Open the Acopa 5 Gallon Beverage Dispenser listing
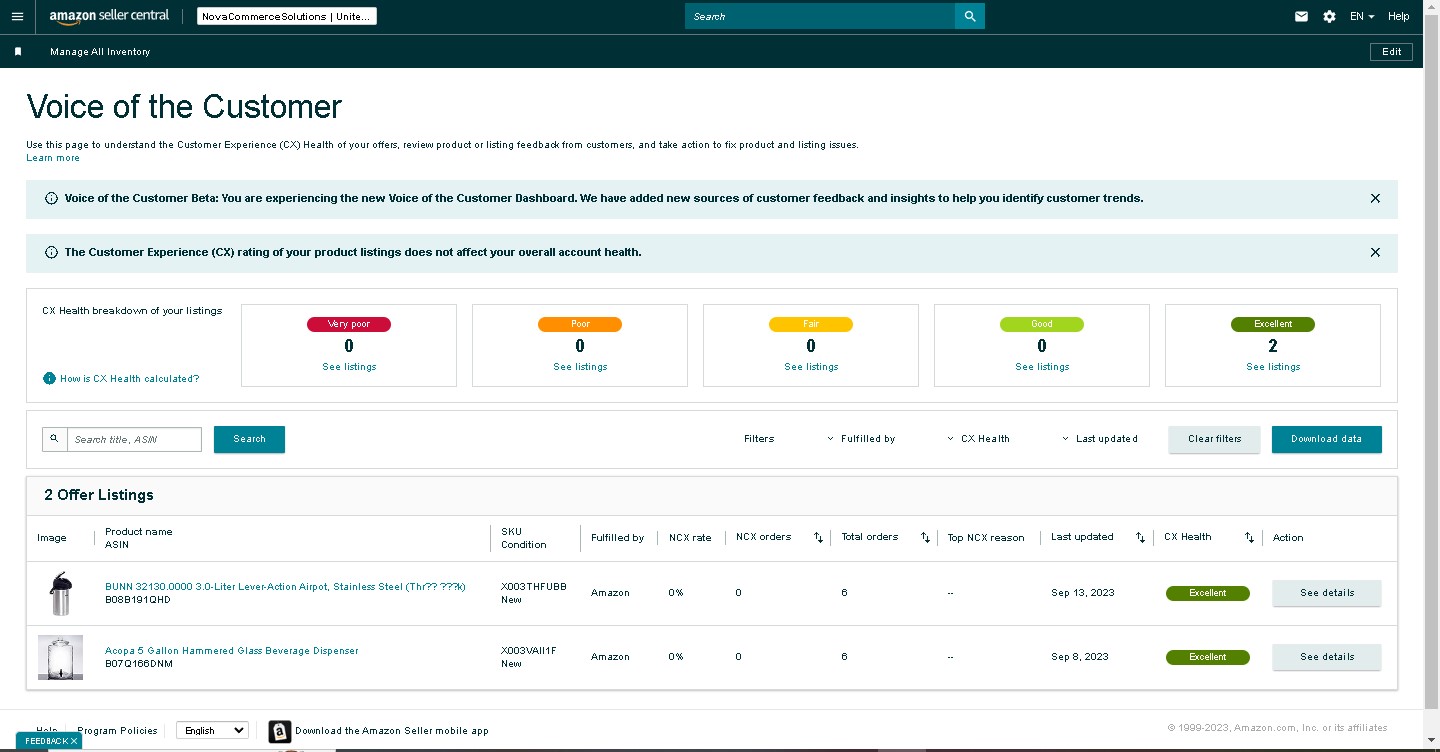This screenshot has width=1440, height=752. pos(231,651)
